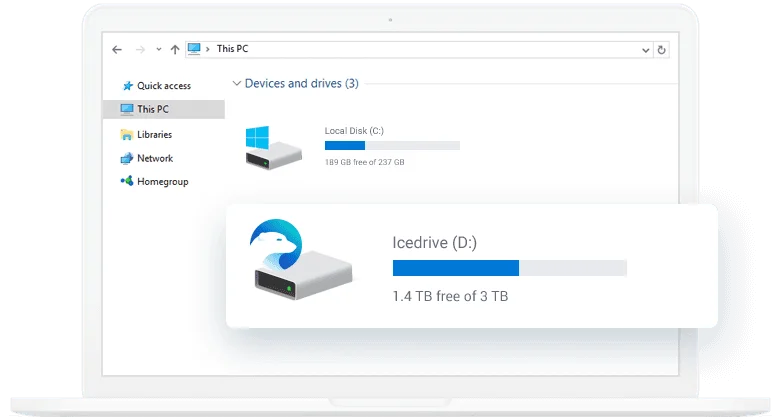Screen dimensions: 772x417
Task: Go back with the left arrow
Action: [x=117, y=49]
